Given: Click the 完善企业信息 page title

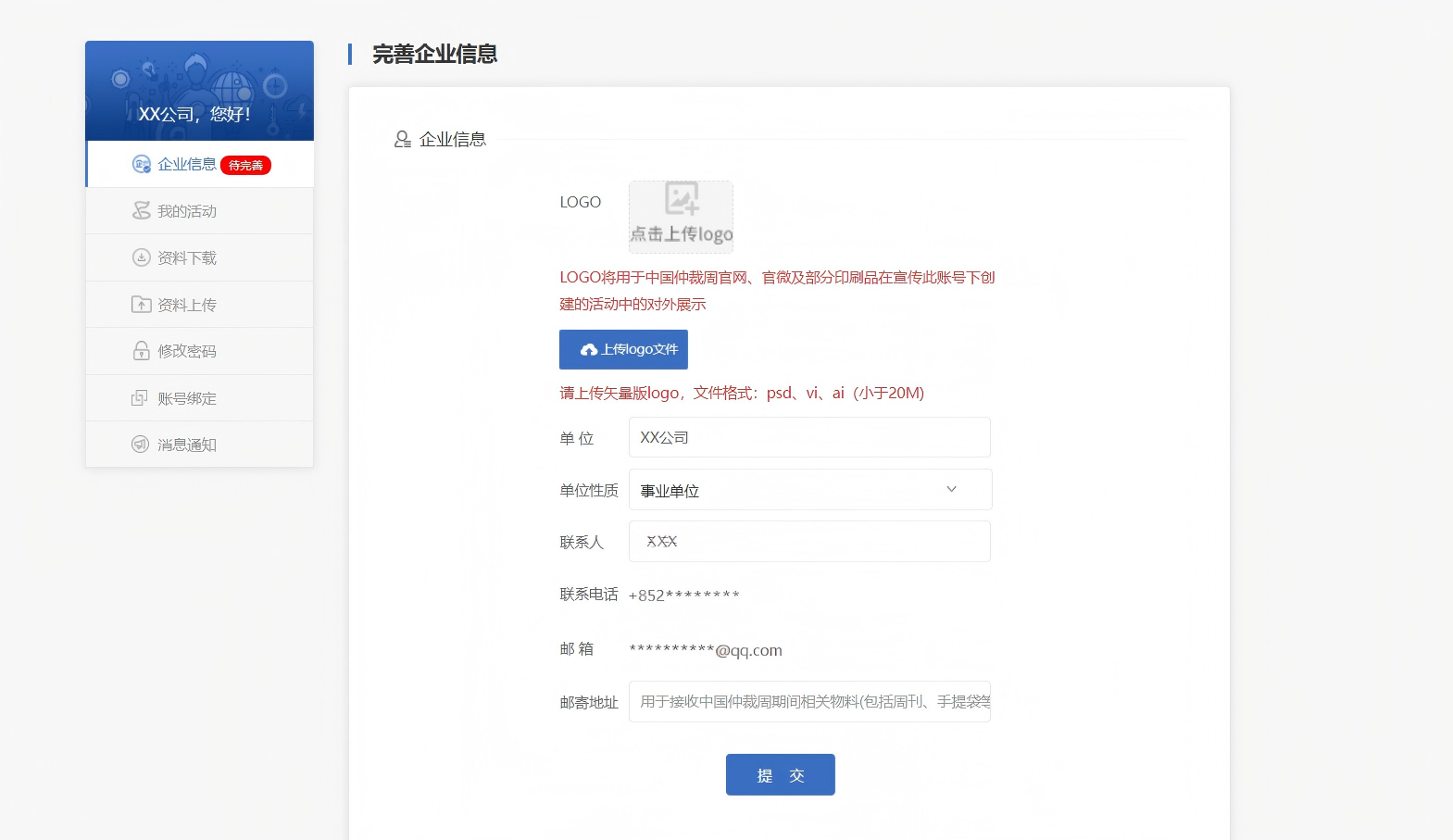Looking at the screenshot, I should tap(434, 54).
